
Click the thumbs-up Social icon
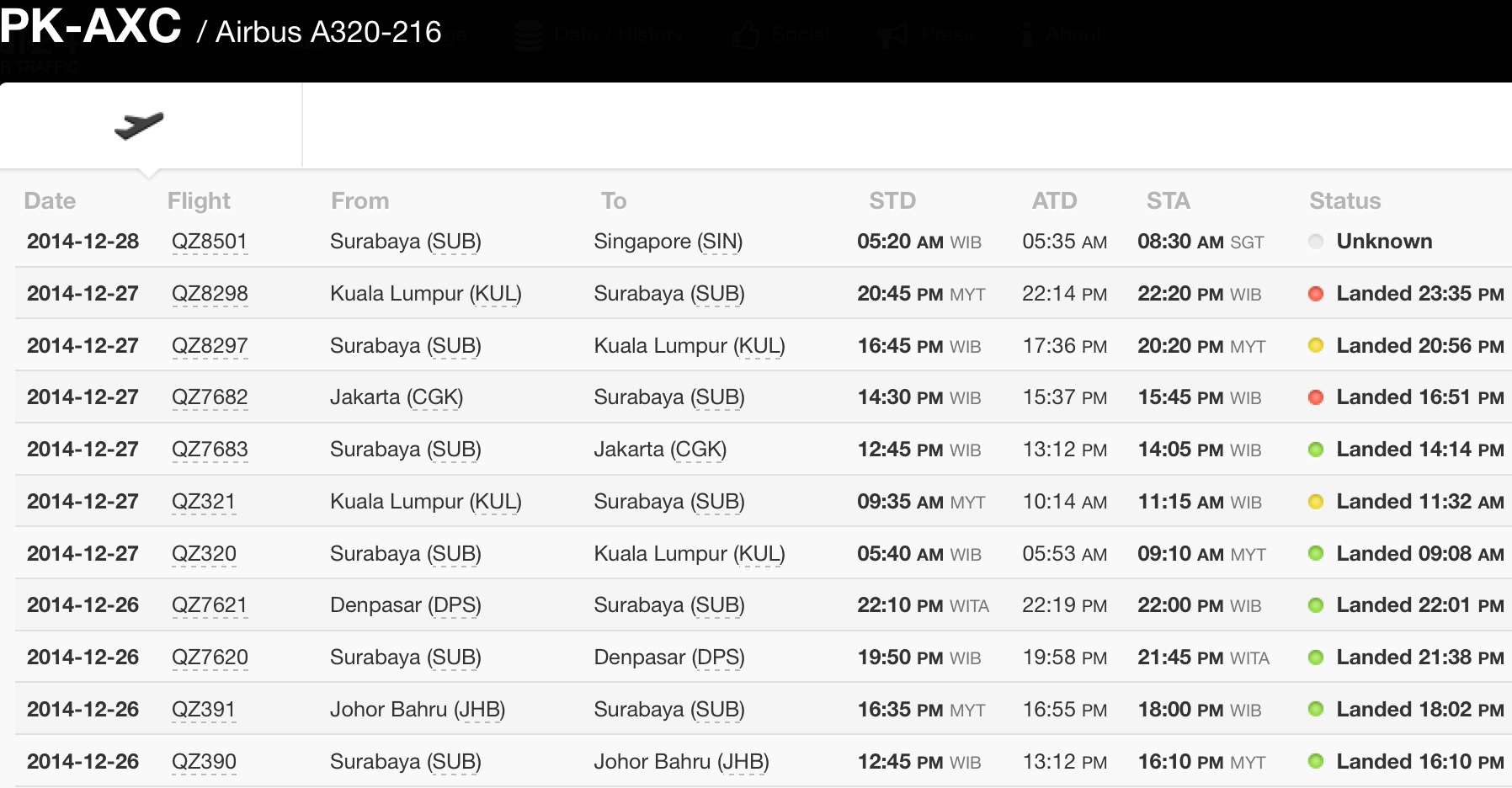(746, 35)
